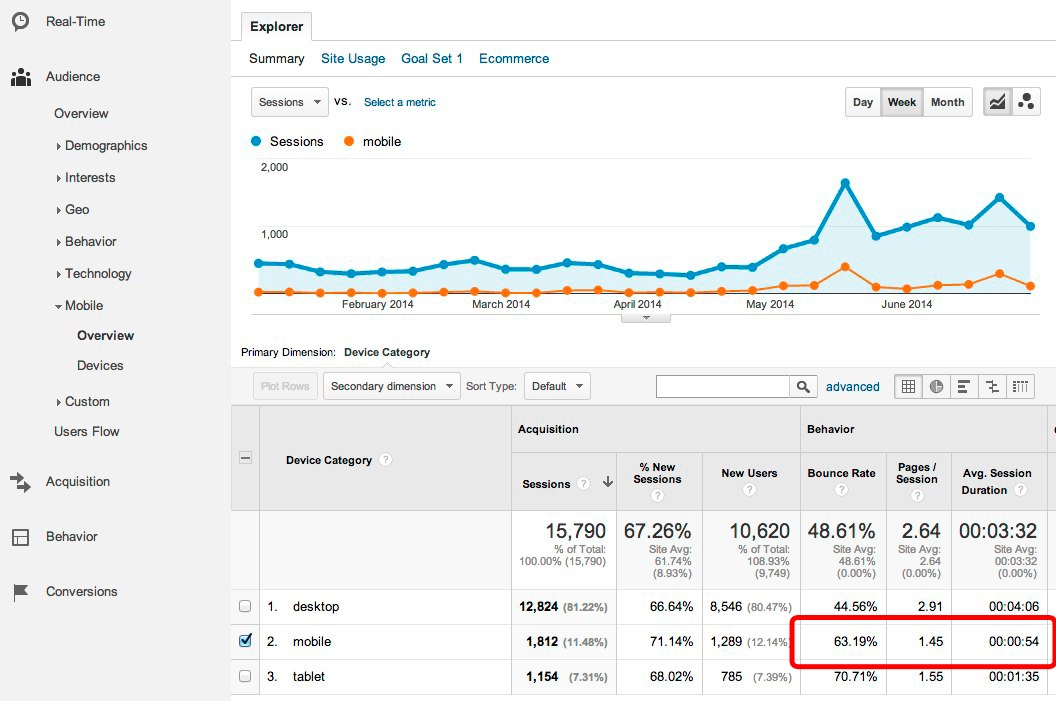Viewport: 1056px width, 701px height.
Task: Set graph interval to Month
Action: coord(947,102)
